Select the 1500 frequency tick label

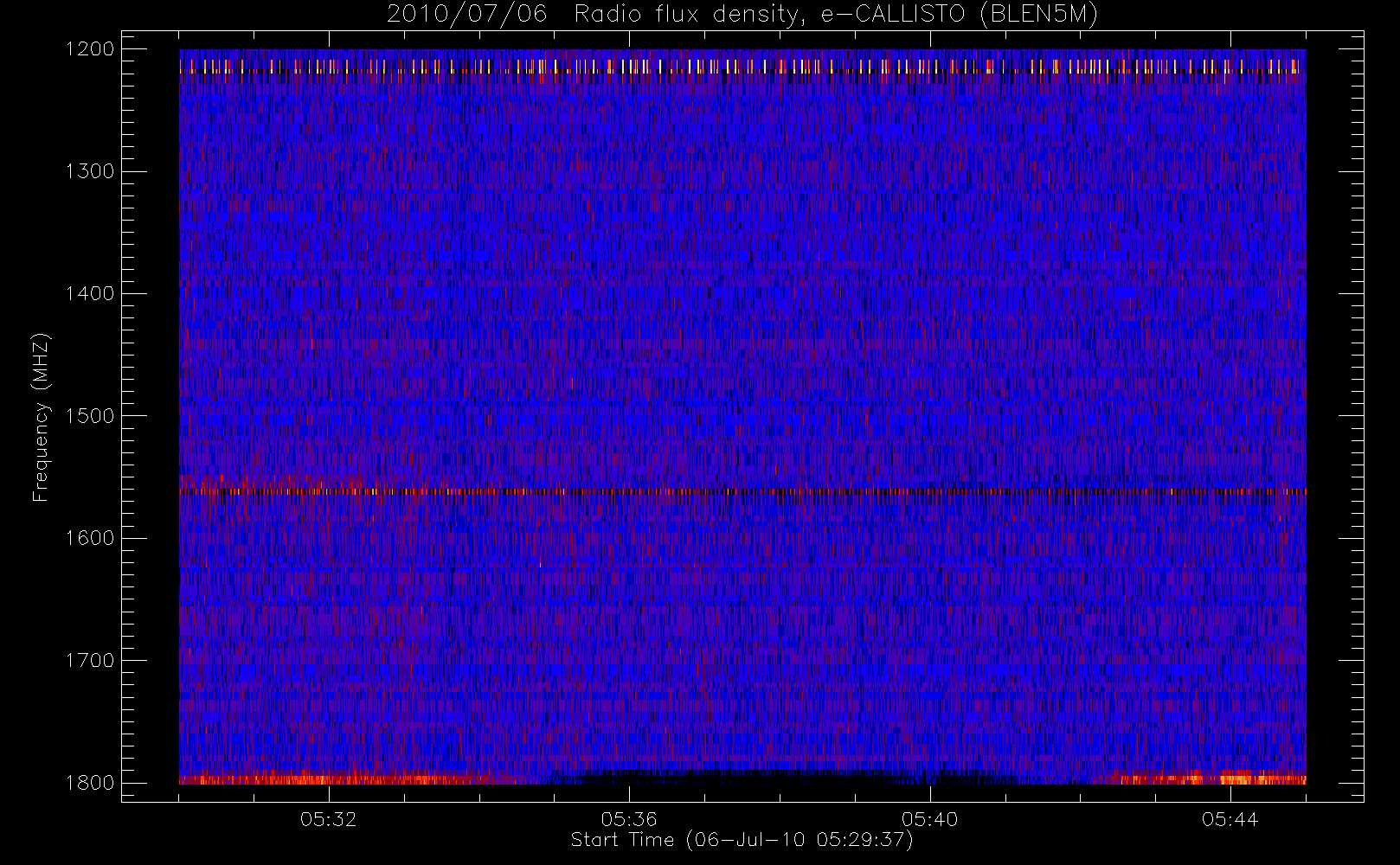pyautogui.click(x=90, y=416)
